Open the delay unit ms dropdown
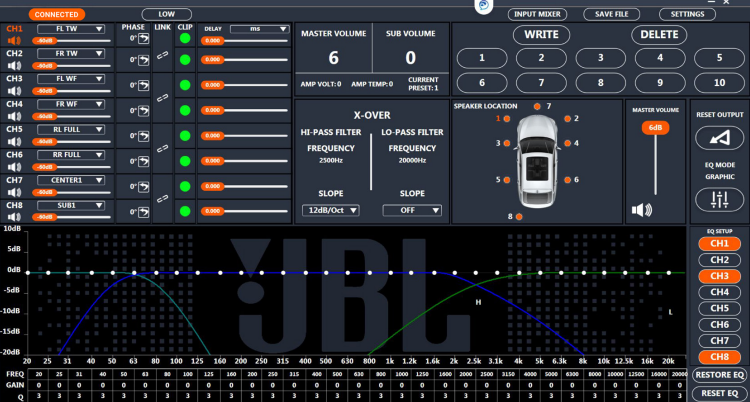Image resolution: width=750 pixels, height=402 pixels. click(x=259, y=29)
